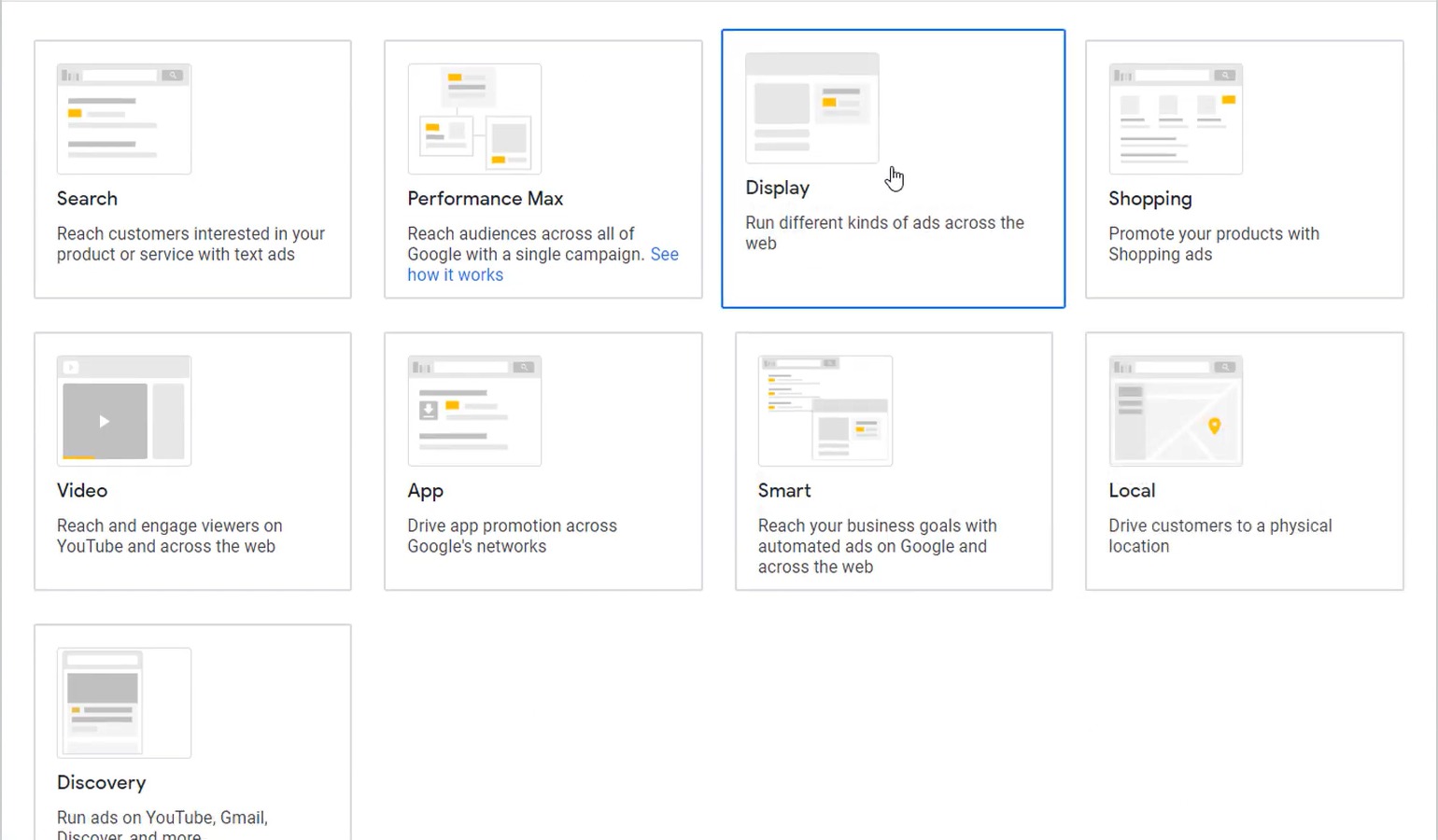This screenshot has width=1438, height=840.
Task: Select the App campaign download icon
Action: 429,410
